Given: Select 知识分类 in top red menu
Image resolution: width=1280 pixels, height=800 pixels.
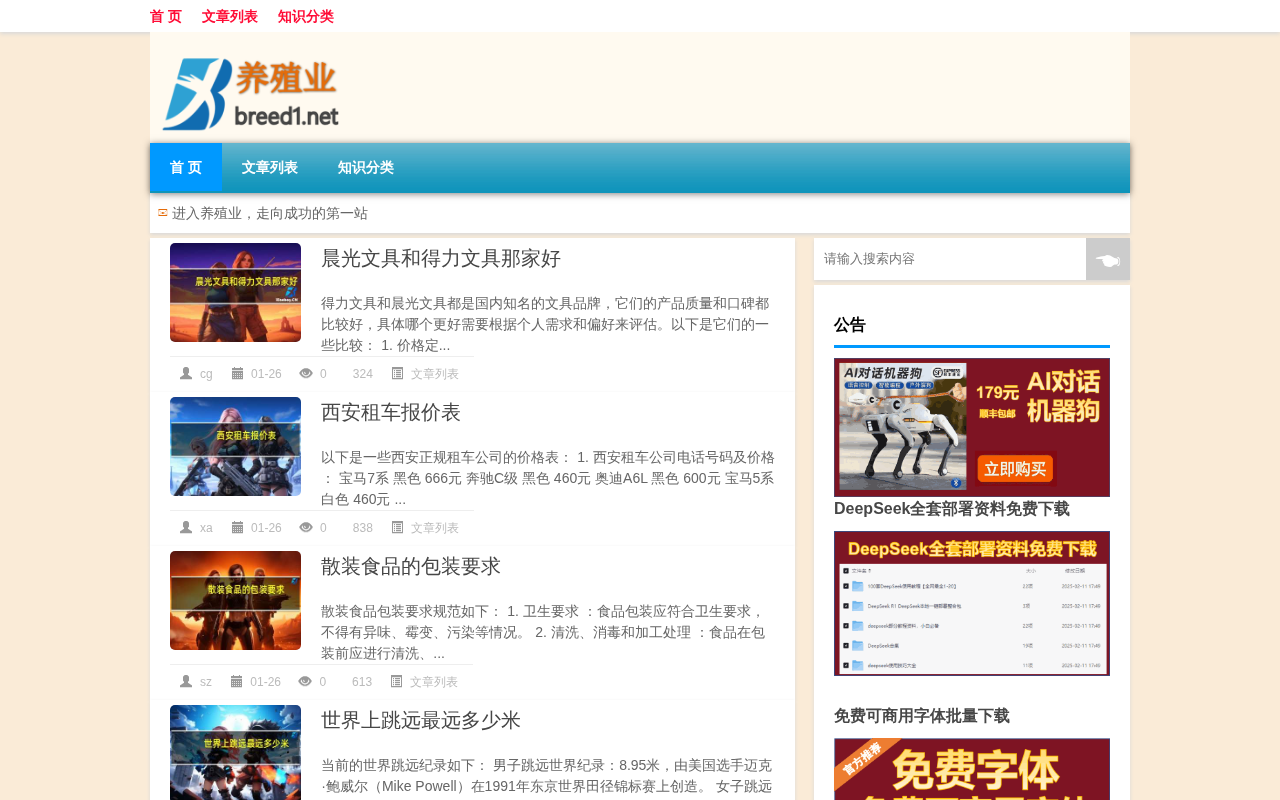Looking at the screenshot, I should pyautogui.click(x=306, y=16).
